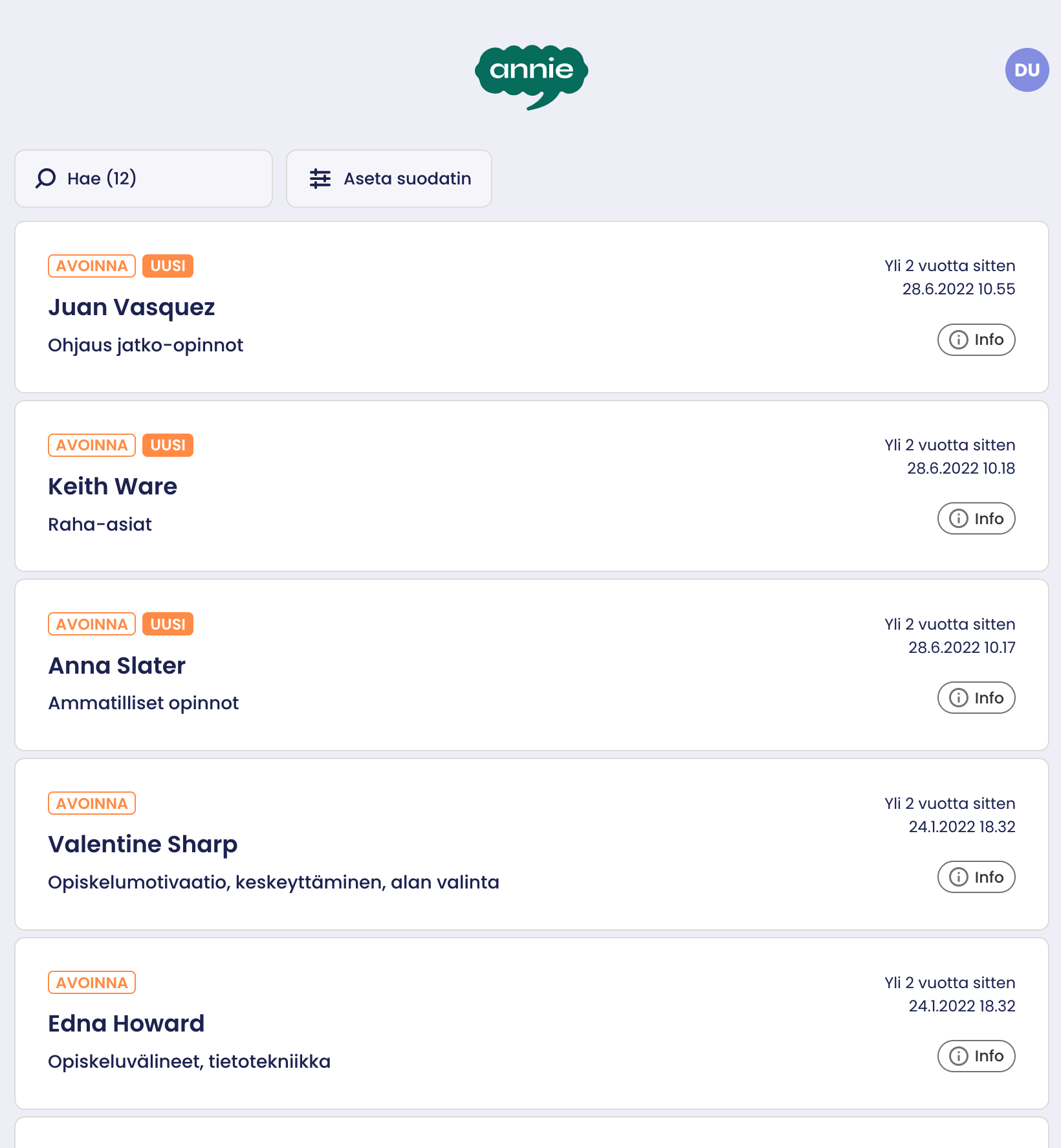Click the UUSI badge on Juan Vasquez
This screenshot has height=1148, width=1061.
pos(168,266)
